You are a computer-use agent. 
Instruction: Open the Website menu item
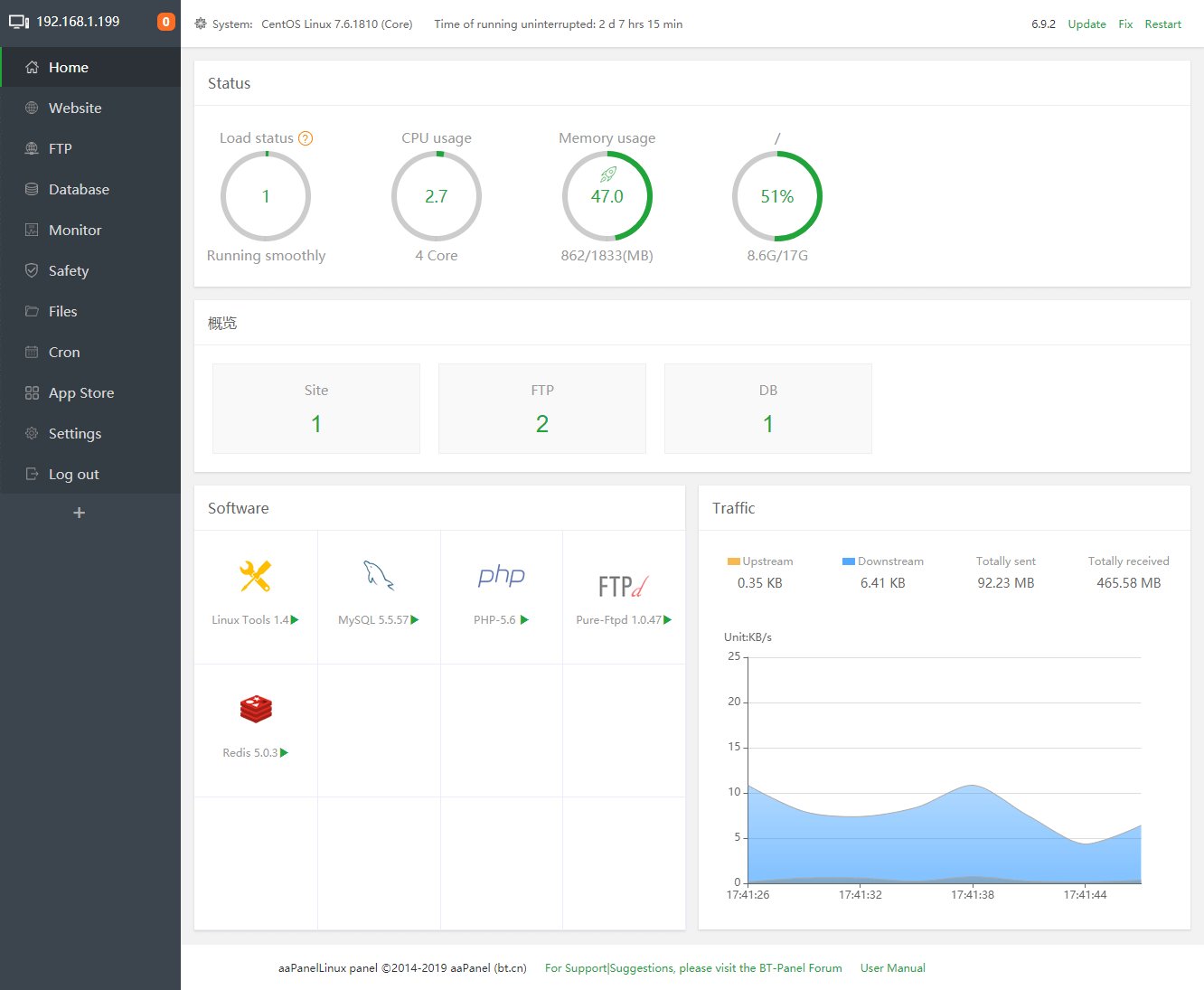[x=75, y=108]
